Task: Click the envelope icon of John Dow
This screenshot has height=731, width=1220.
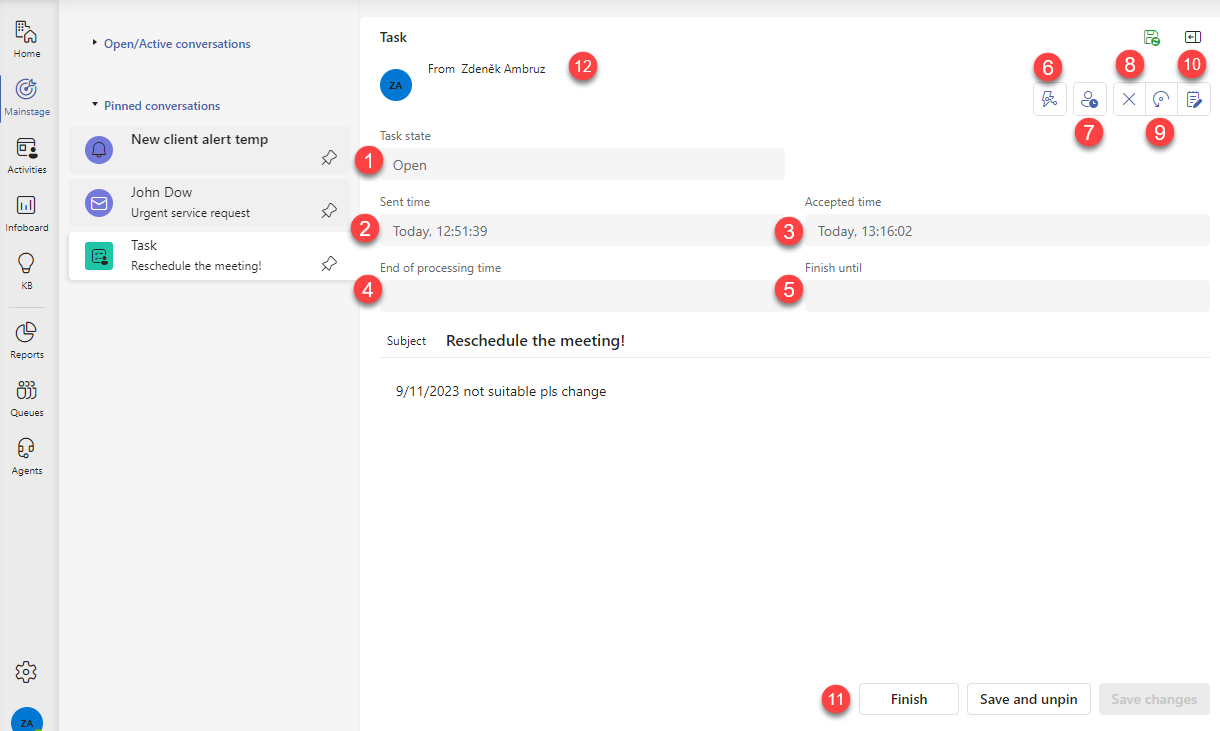Action: [99, 203]
